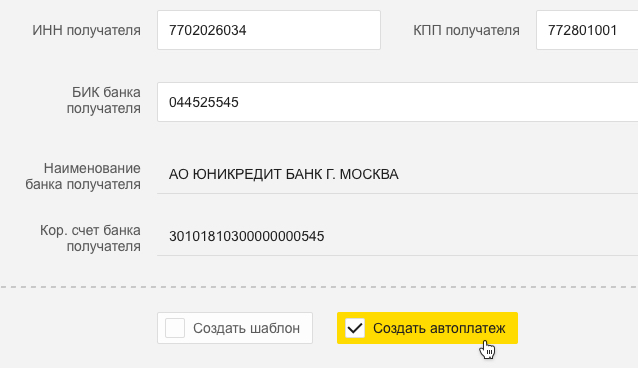Place cursor in the value 7702026034
Viewport: 638px width, 368px height.
pos(208,30)
